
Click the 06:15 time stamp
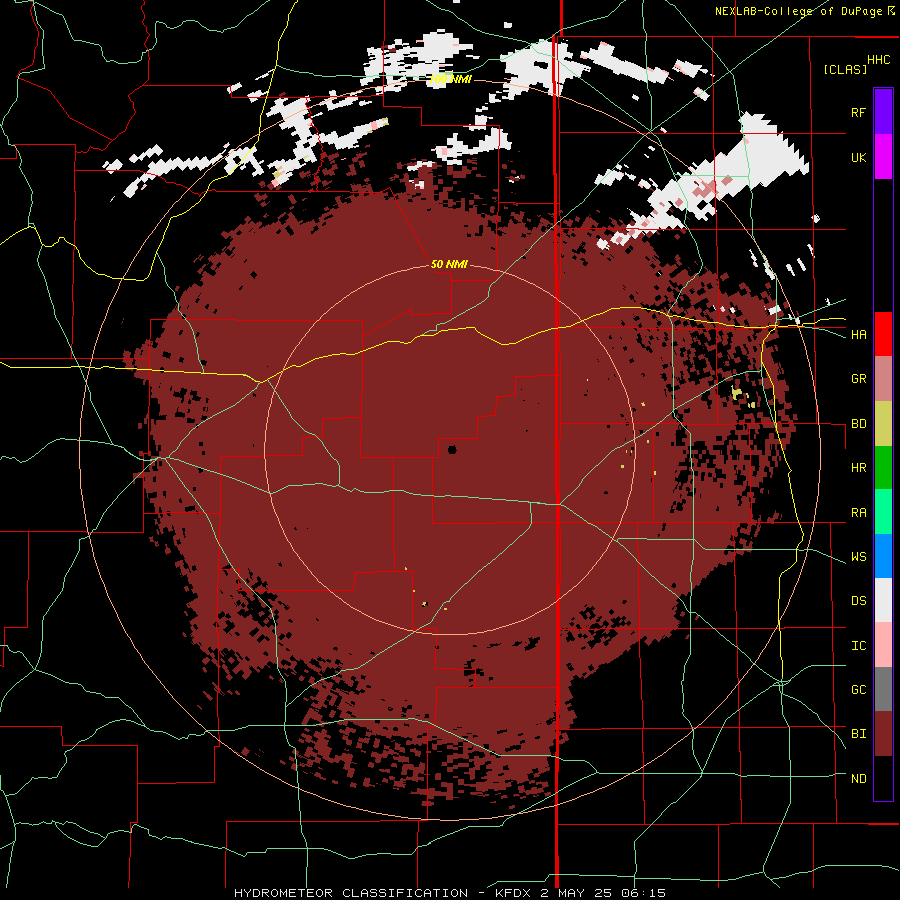tap(645, 893)
